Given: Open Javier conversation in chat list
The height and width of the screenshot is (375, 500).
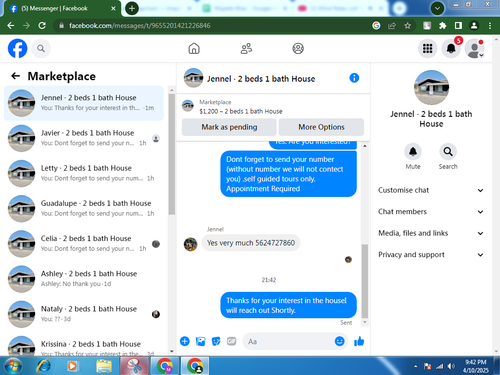Looking at the screenshot, I should [84, 138].
